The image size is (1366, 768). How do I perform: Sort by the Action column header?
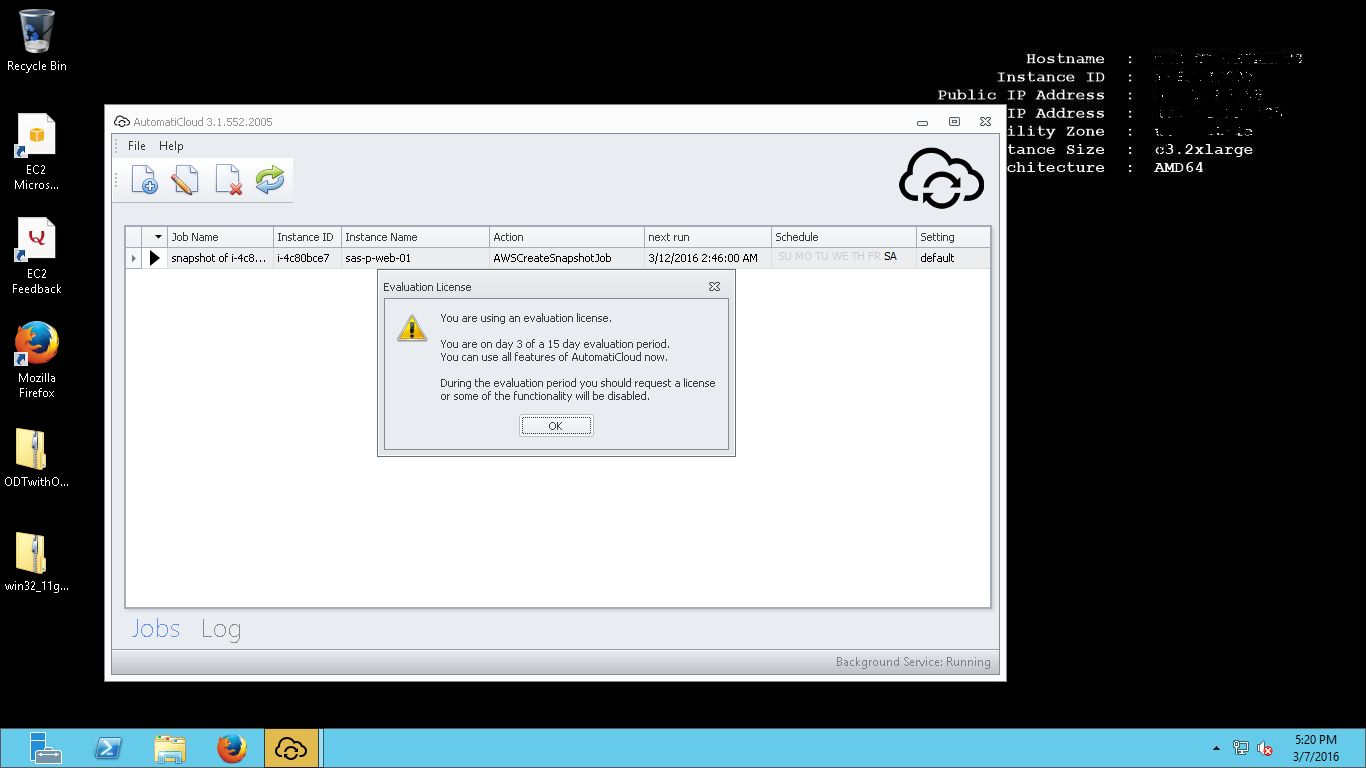click(x=567, y=237)
